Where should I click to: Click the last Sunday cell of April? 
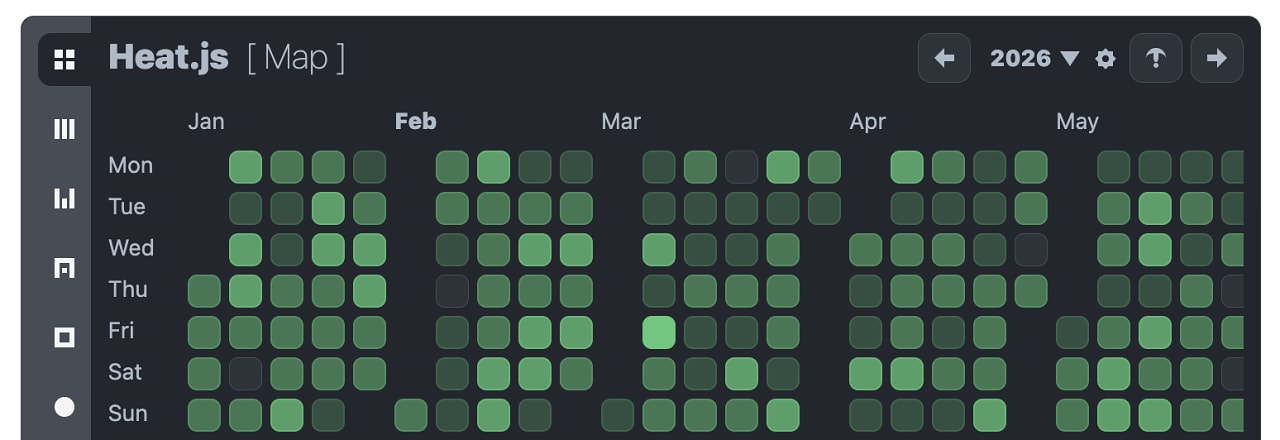click(x=989, y=415)
